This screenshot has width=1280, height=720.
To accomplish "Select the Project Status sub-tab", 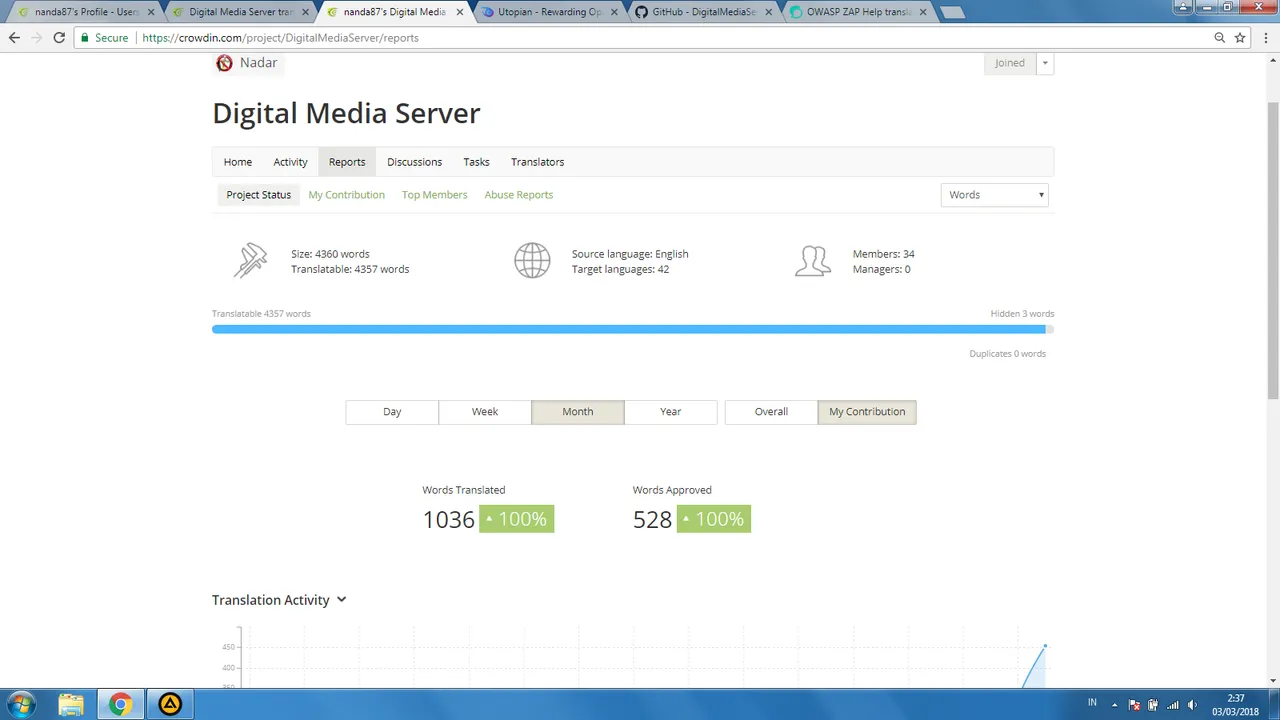I will [258, 195].
